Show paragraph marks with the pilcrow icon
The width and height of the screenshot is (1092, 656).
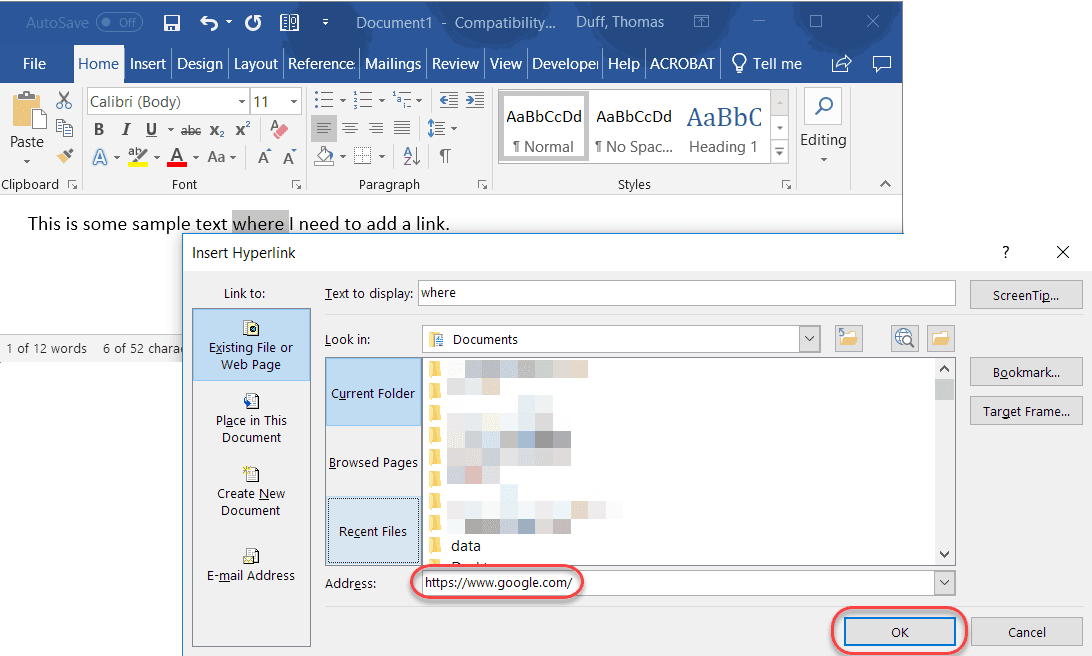pyautogui.click(x=444, y=156)
